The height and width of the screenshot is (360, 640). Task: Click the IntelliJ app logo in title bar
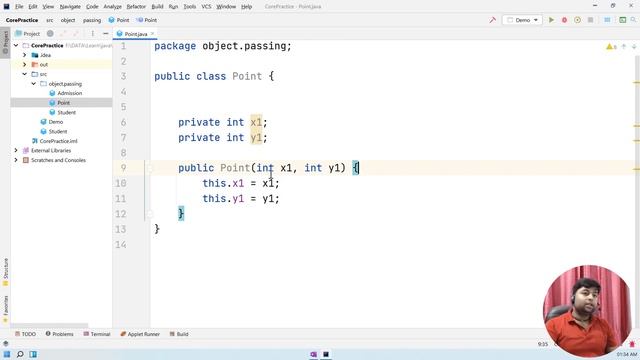(x=6, y=6)
